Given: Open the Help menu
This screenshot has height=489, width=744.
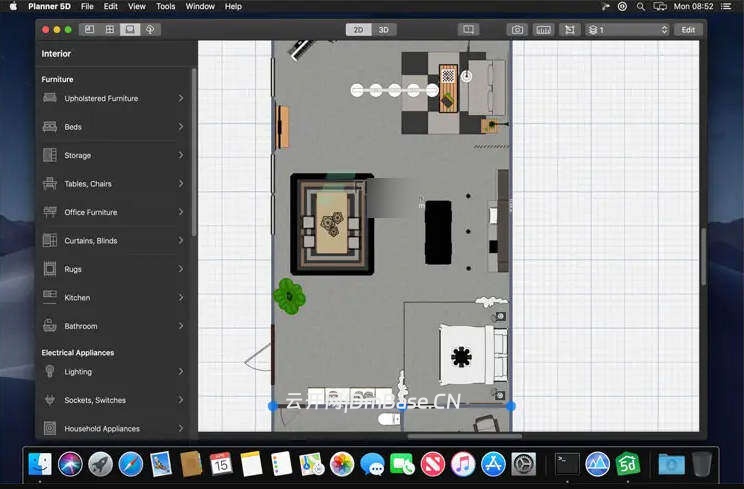Looking at the screenshot, I should [233, 7].
